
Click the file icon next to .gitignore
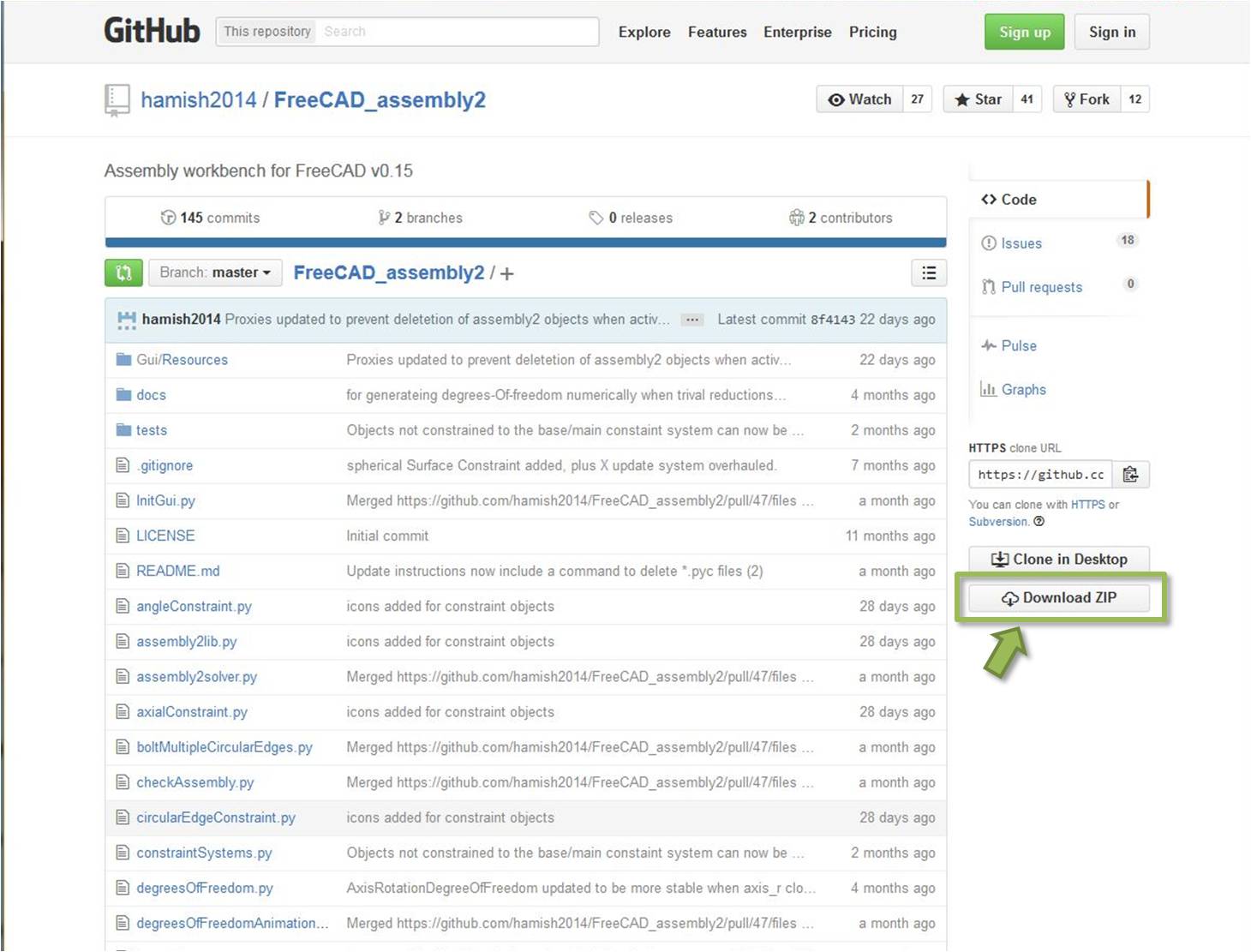(x=123, y=465)
